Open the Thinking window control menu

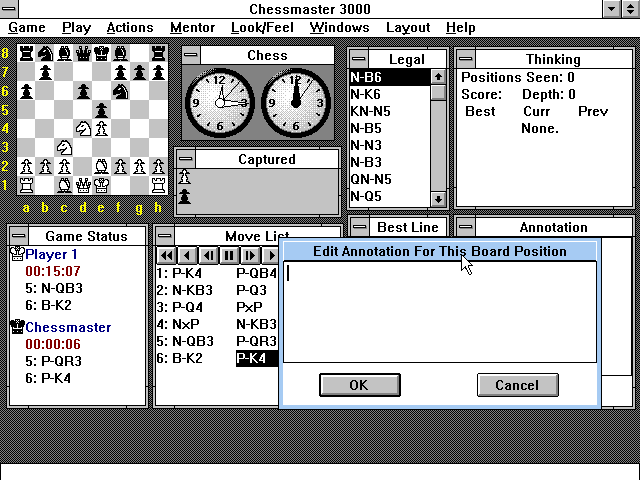coord(466,59)
